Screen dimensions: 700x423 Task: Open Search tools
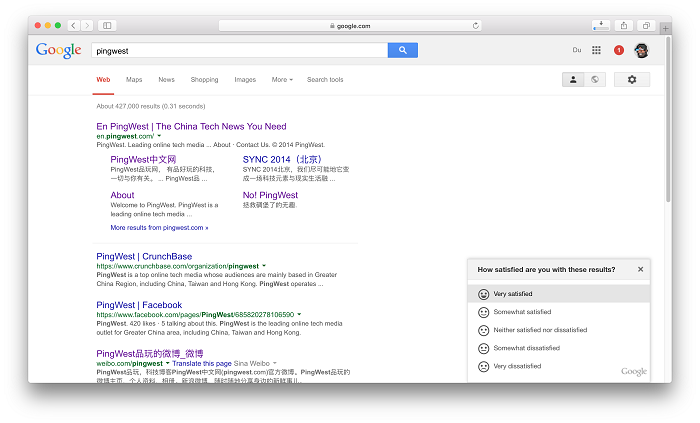click(325, 79)
